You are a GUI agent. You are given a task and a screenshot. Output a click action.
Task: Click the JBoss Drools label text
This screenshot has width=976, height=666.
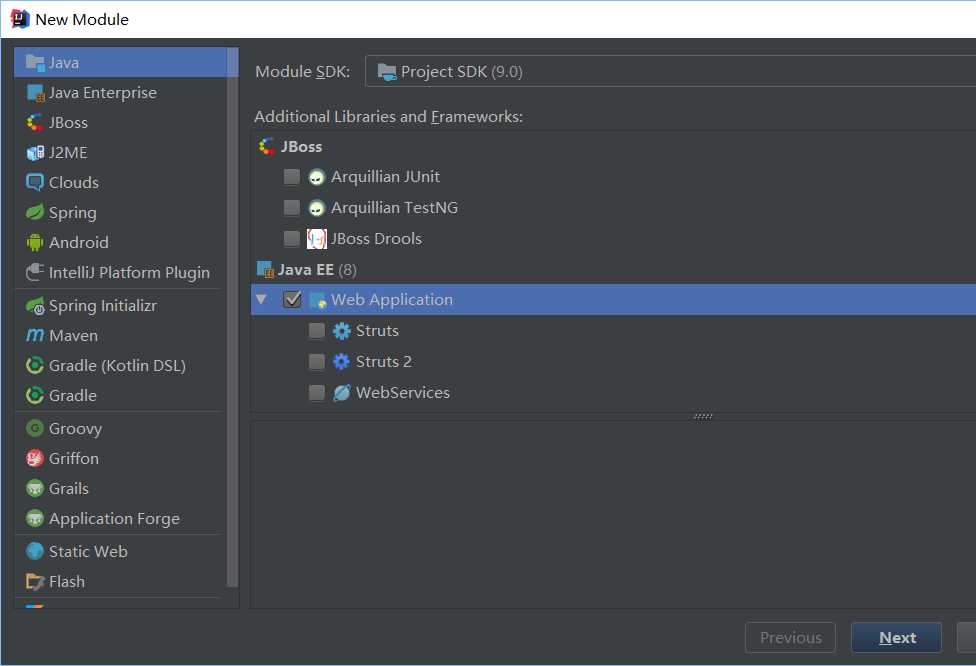pos(376,239)
